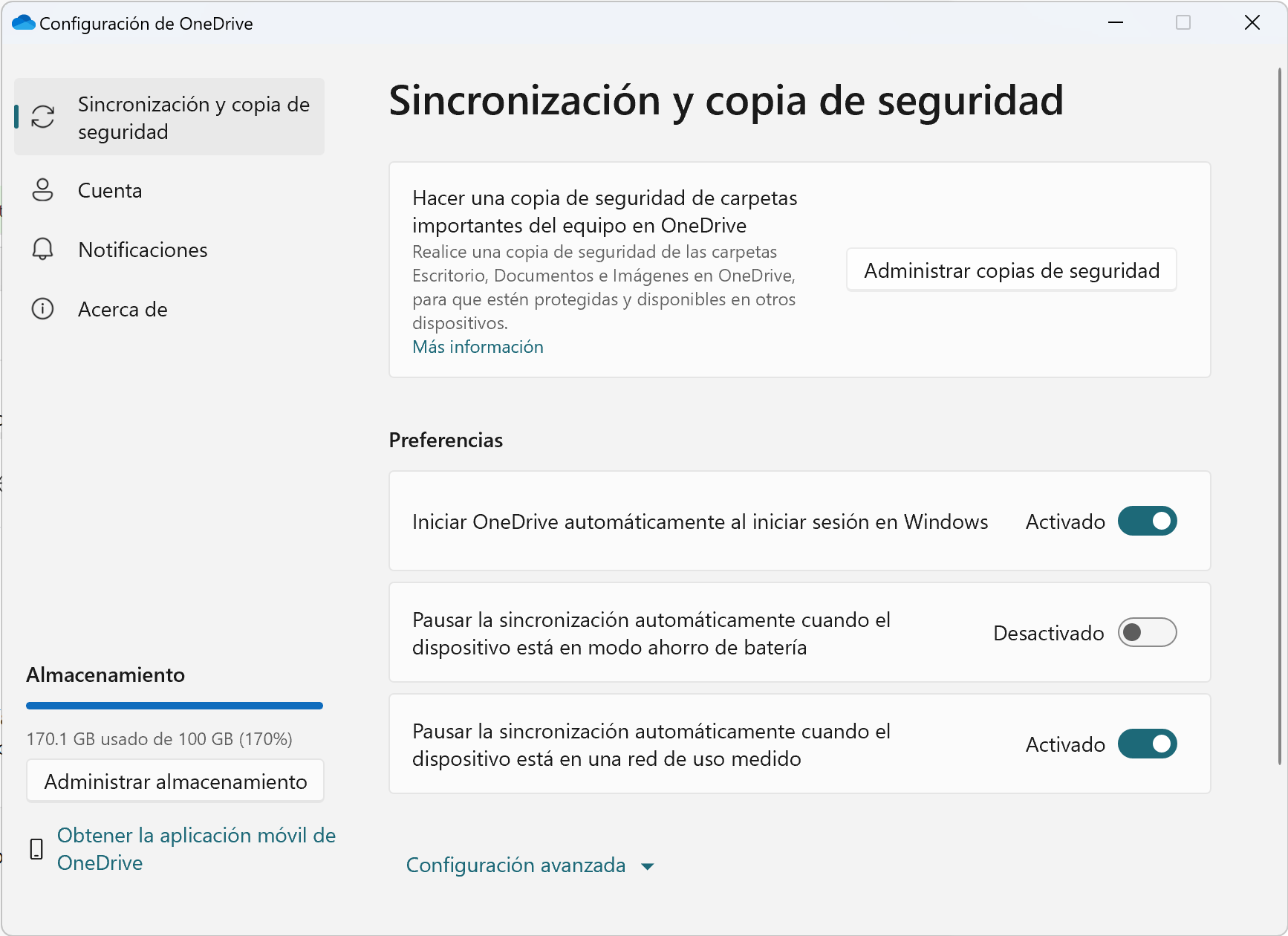Disable starting OneDrive automatically with Windows
This screenshot has height=936, width=1288.
pyautogui.click(x=1148, y=521)
